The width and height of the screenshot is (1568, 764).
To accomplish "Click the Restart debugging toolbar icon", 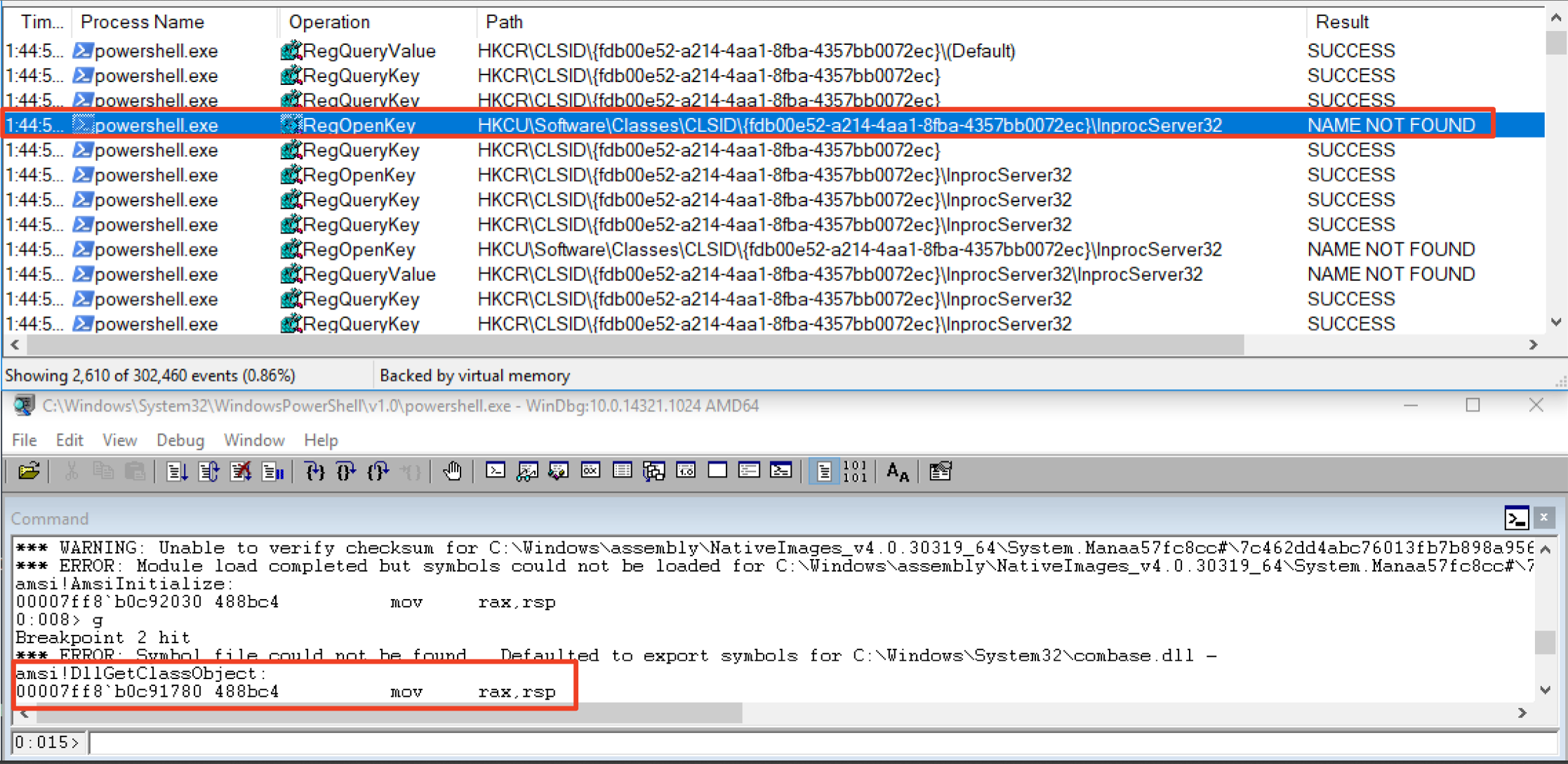I will [x=208, y=471].
